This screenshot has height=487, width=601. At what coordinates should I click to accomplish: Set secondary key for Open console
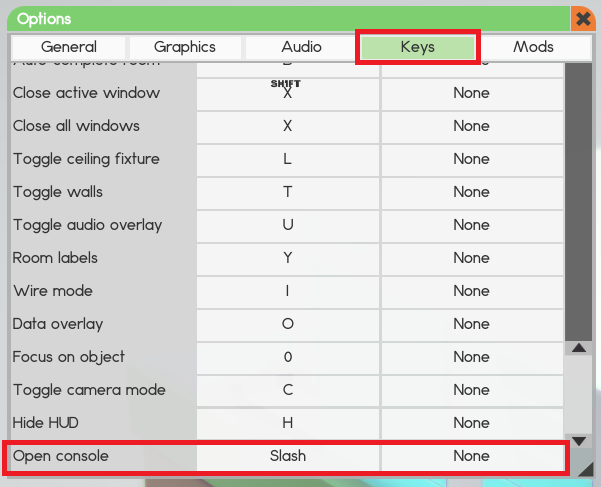tap(471, 456)
